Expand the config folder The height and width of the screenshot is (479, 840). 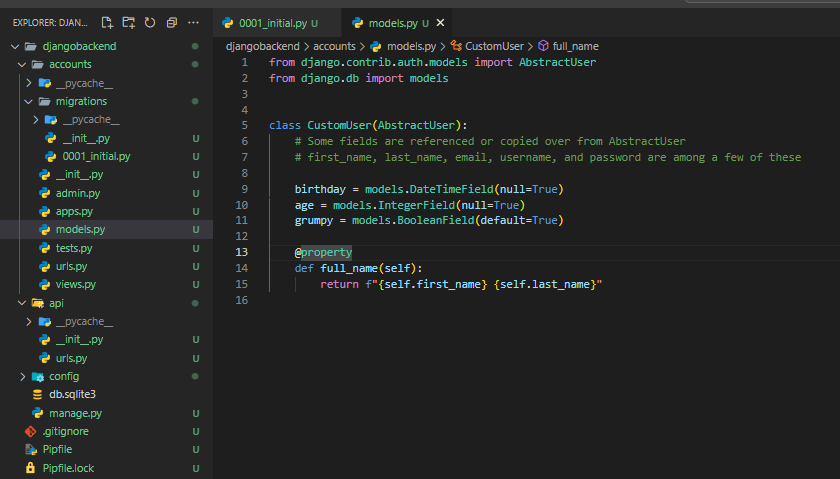click(22, 376)
